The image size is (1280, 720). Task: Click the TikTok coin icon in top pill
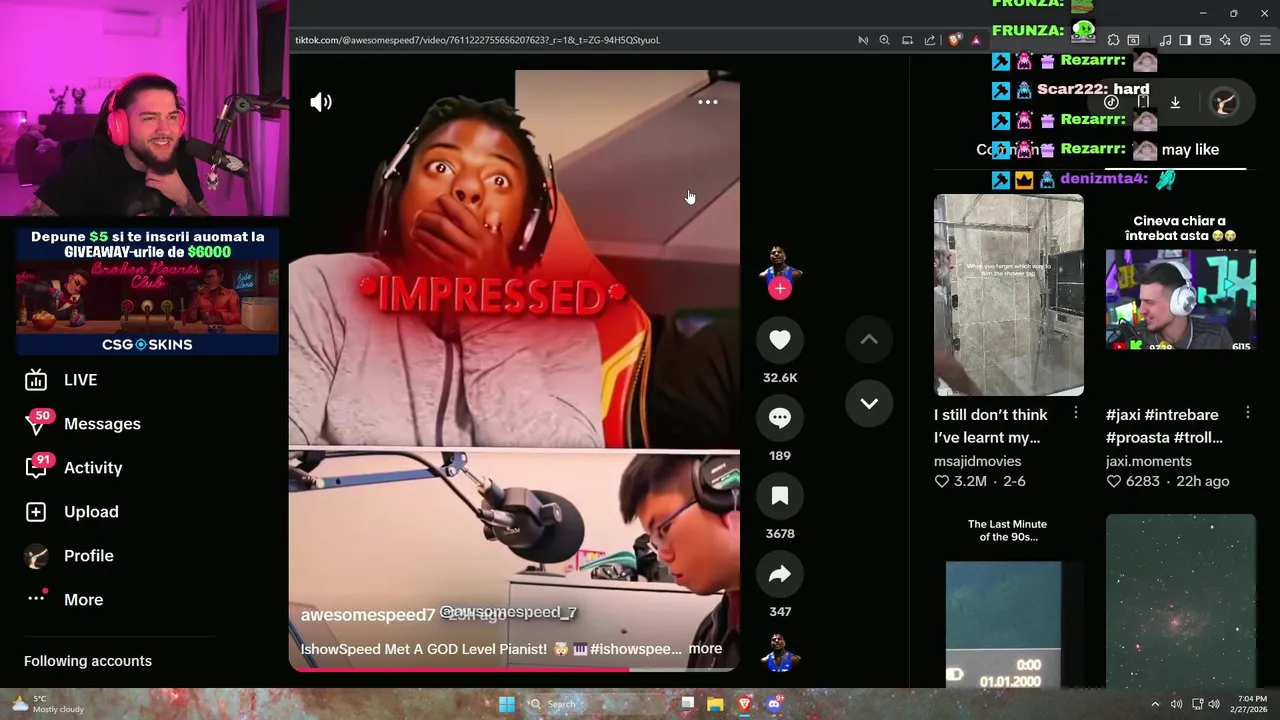pos(1111,102)
